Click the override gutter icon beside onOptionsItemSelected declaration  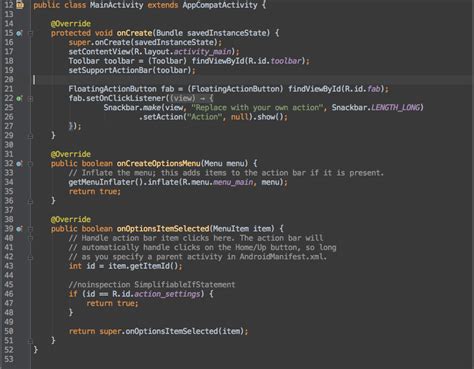coord(19,229)
